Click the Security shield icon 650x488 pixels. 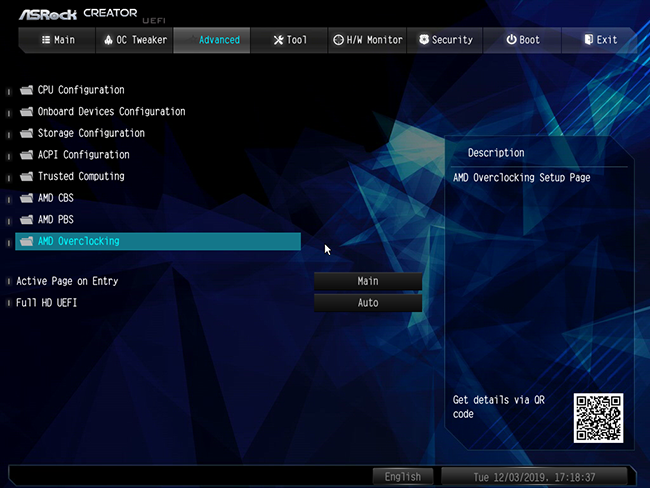pos(424,39)
